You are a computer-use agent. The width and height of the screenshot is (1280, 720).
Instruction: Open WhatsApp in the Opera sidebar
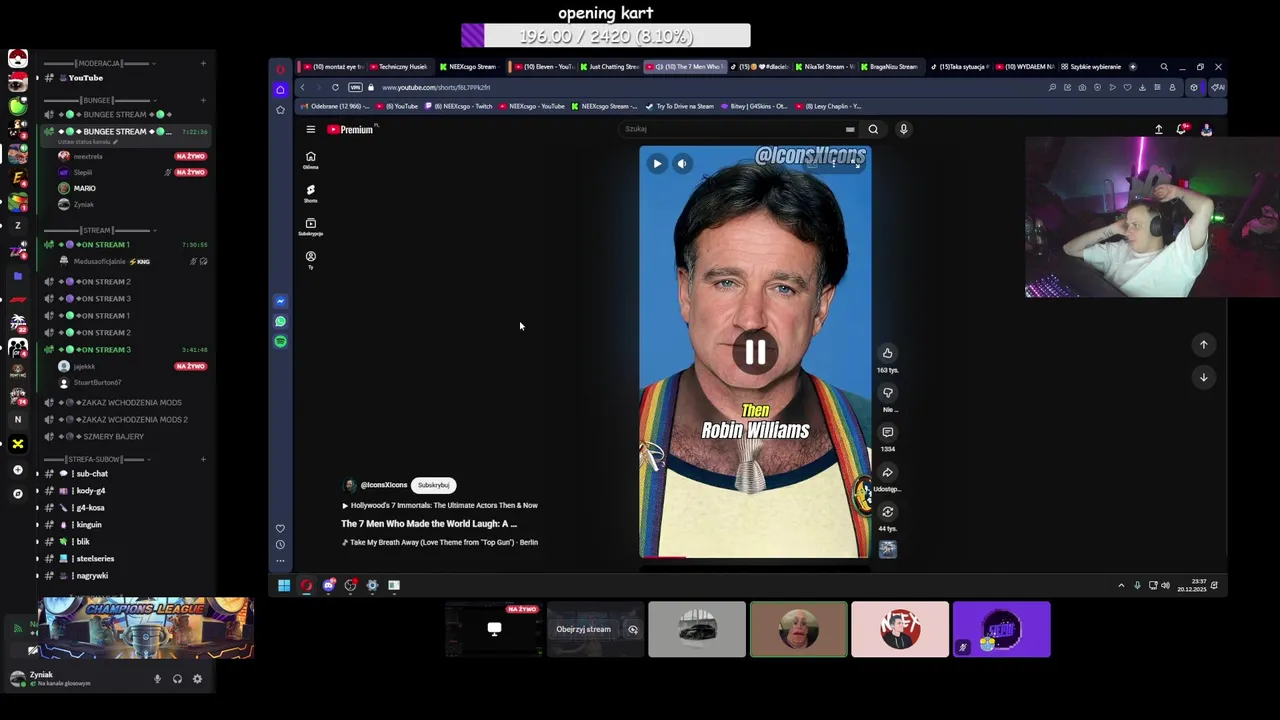click(281, 321)
